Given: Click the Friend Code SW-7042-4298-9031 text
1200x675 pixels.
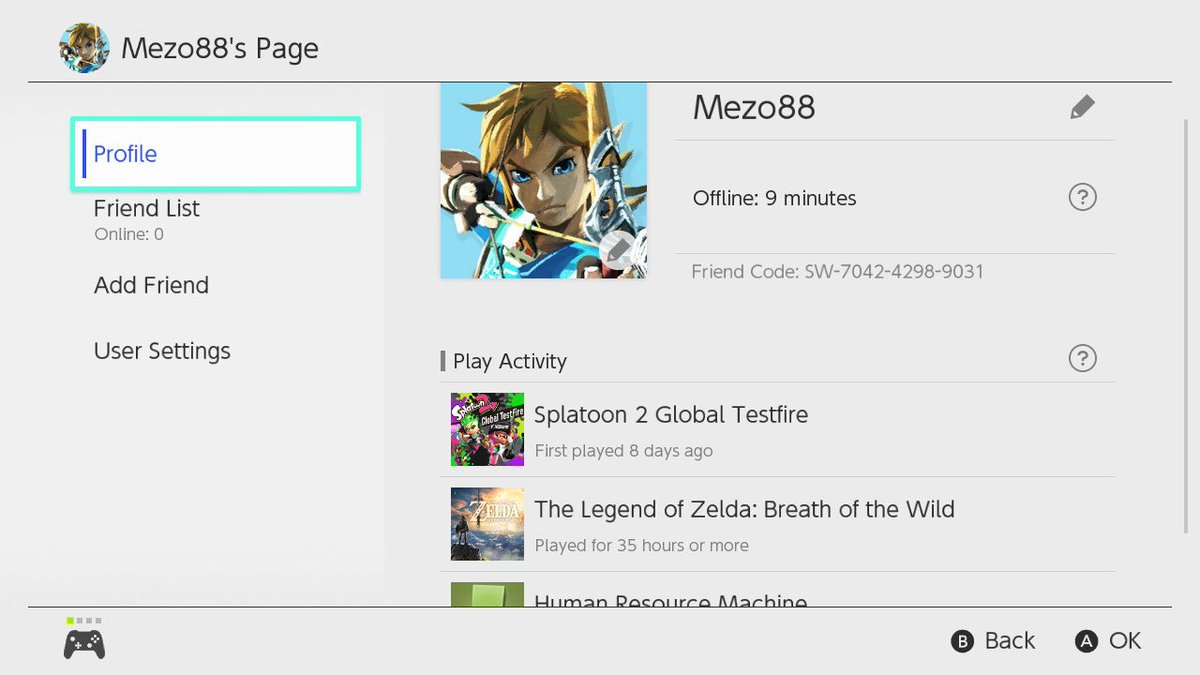Looking at the screenshot, I should [837, 271].
